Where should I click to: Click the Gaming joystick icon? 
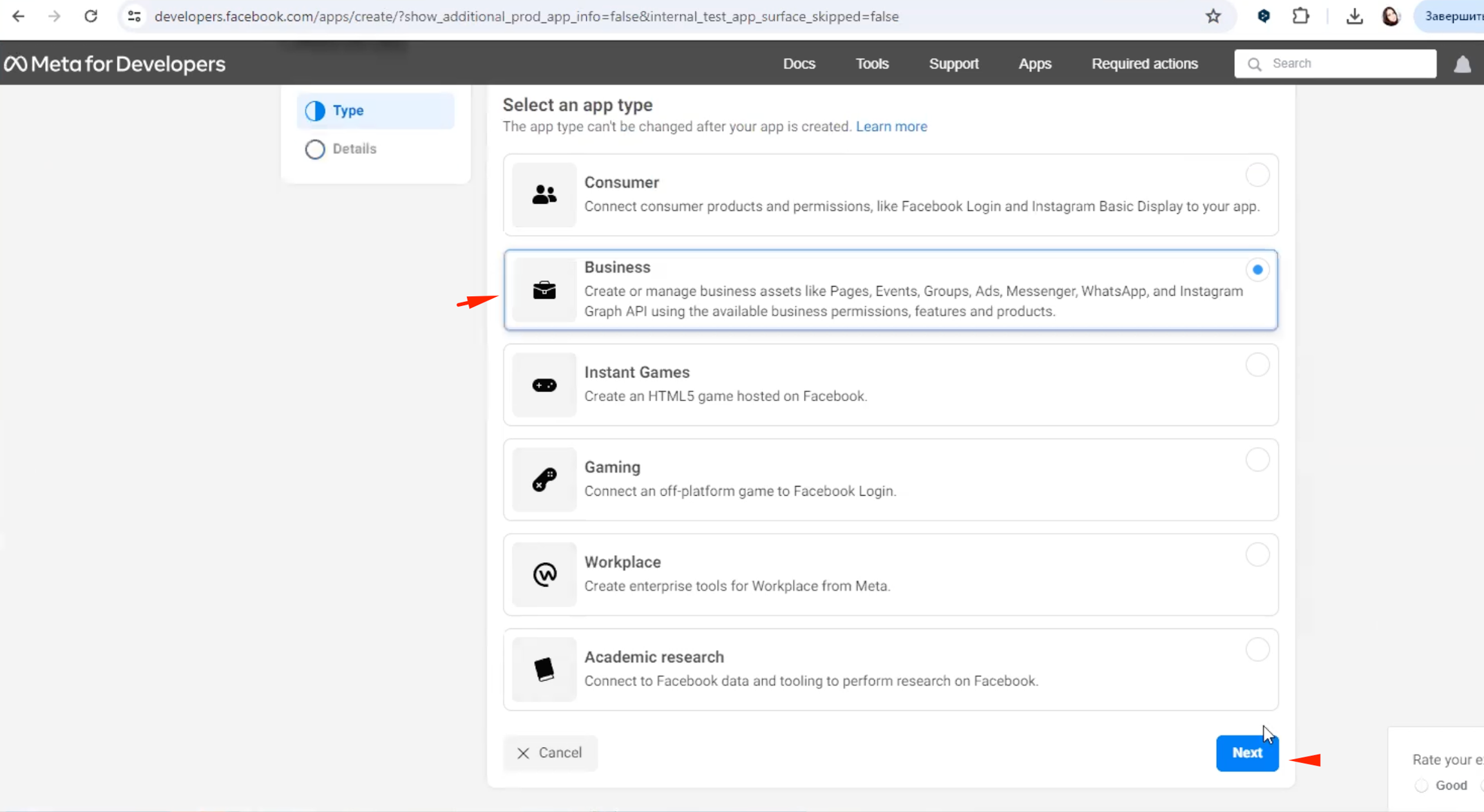[x=544, y=480]
